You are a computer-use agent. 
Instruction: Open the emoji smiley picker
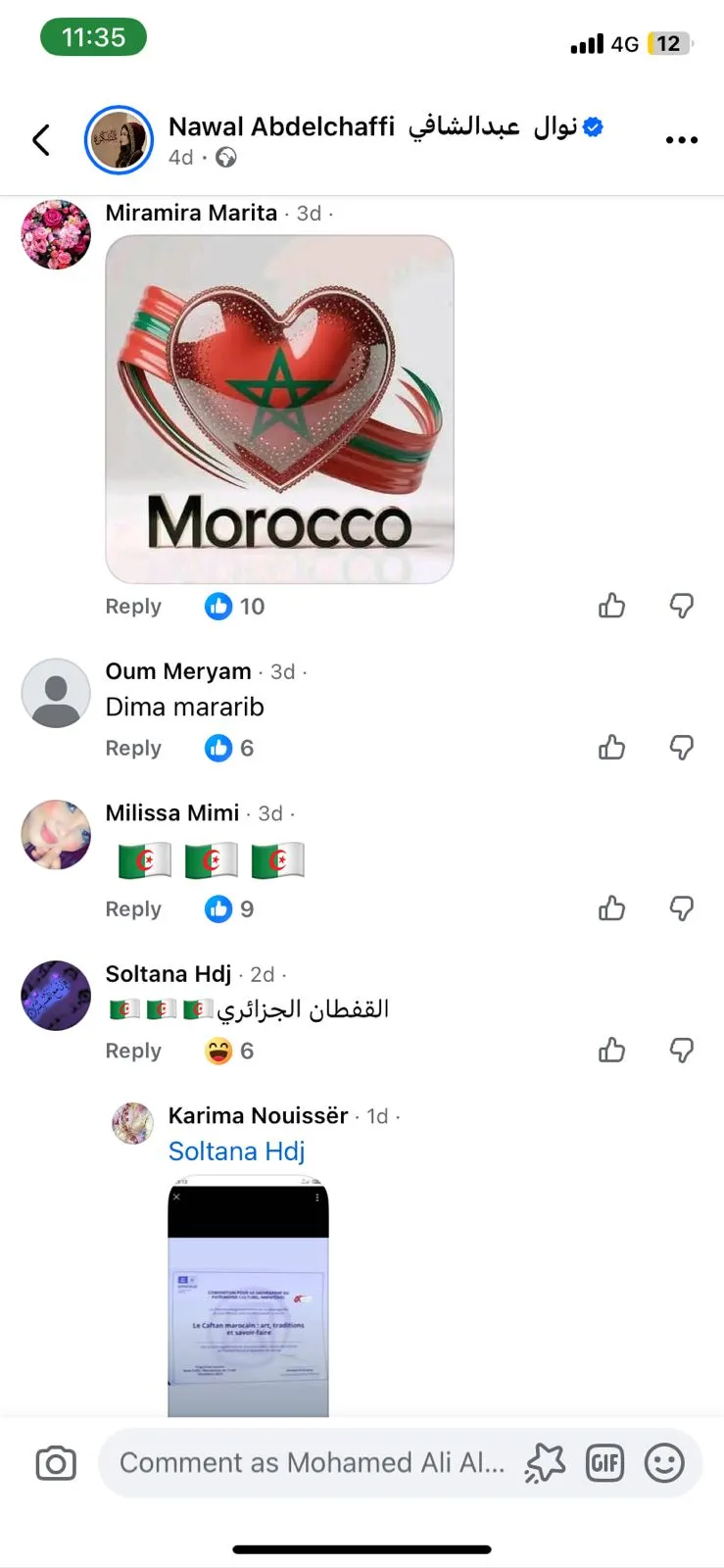coord(664,1463)
